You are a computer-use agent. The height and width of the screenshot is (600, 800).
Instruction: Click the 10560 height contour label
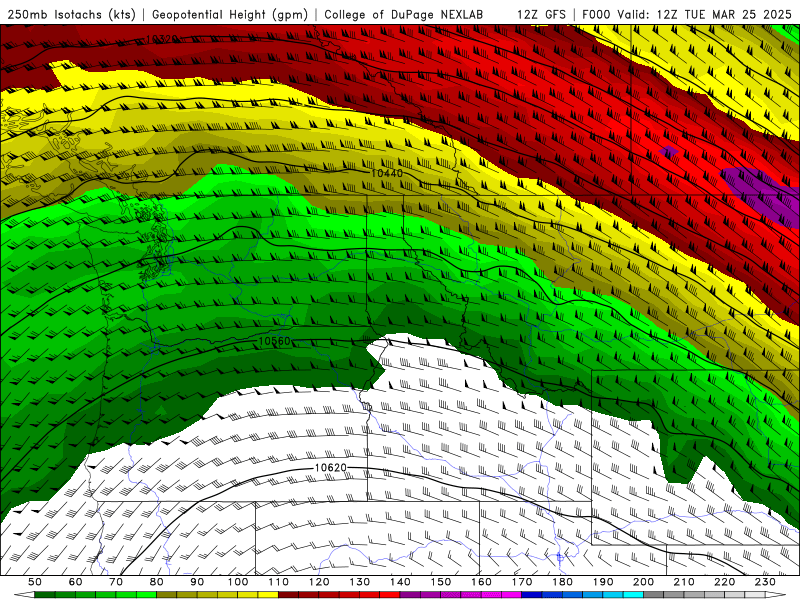274,341
